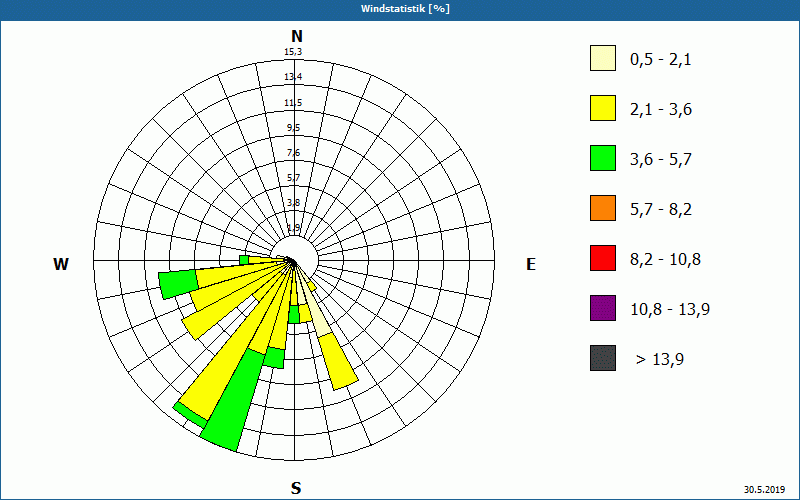The height and width of the screenshot is (500, 800).
Task: Click the 7,6 ring axis value
Action: click(x=293, y=153)
